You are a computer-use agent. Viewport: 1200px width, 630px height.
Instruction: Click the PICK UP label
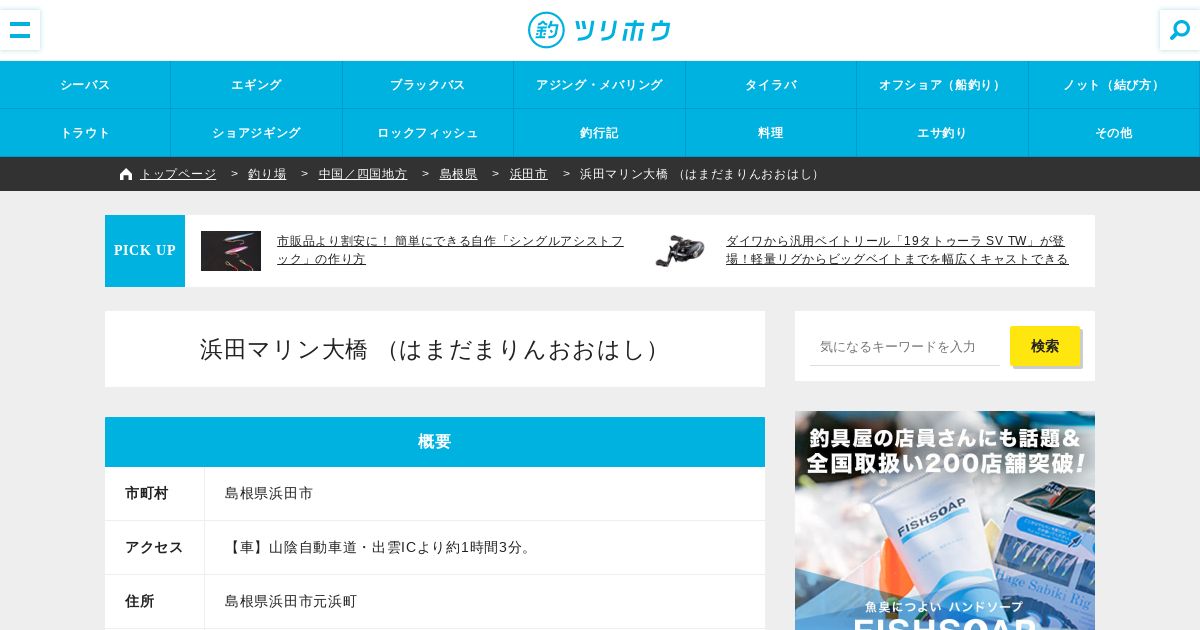pyautogui.click(x=145, y=251)
